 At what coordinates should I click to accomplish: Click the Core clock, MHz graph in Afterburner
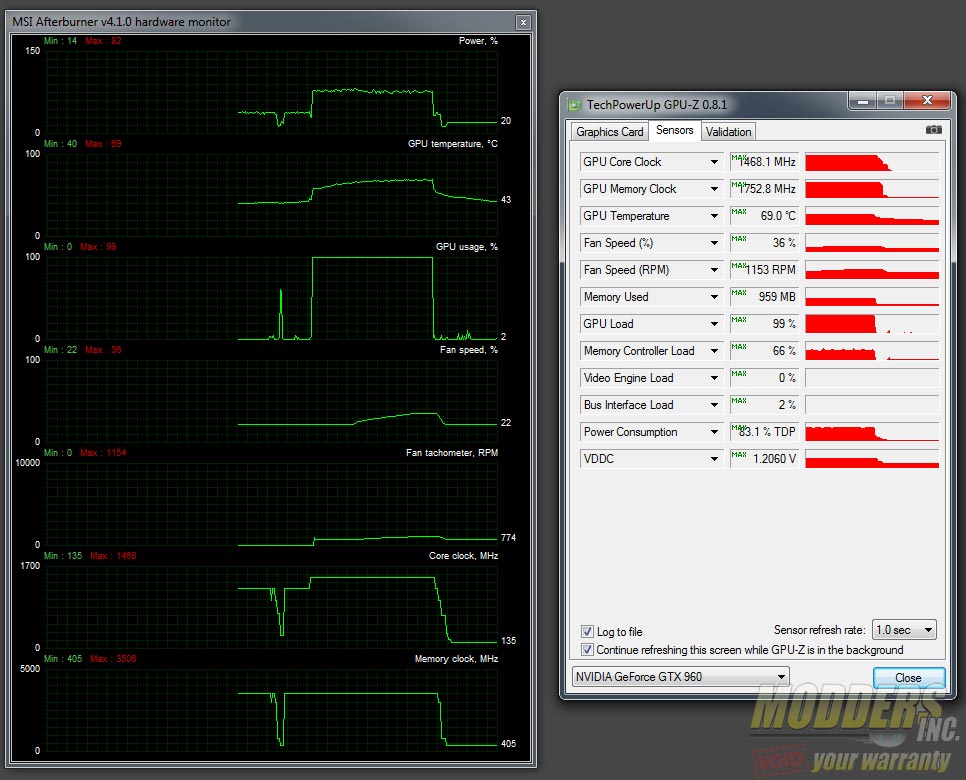click(271, 606)
